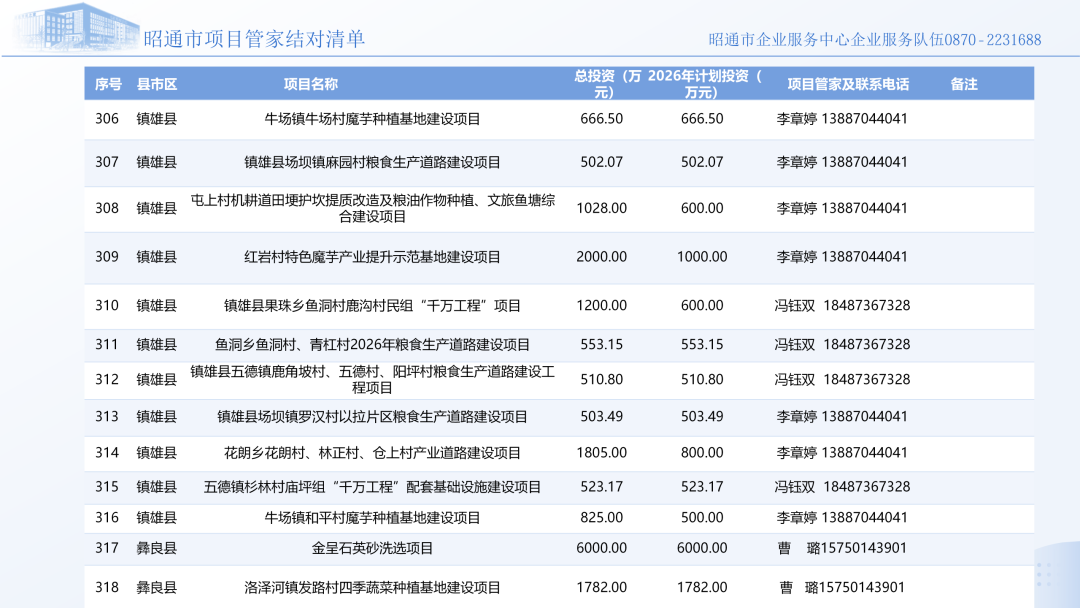The height and width of the screenshot is (608, 1080).
Task: Click the value 1200.00
Action: click(x=601, y=305)
